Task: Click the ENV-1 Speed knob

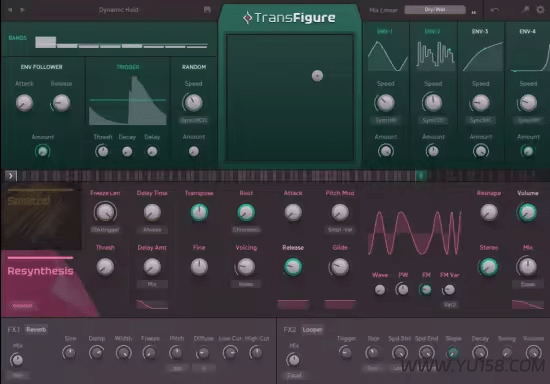Action: [385, 103]
